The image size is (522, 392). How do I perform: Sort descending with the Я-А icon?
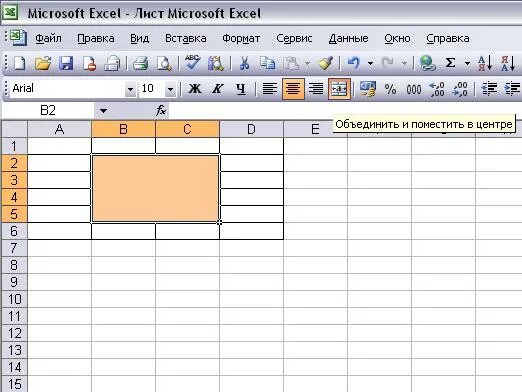tap(508, 63)
